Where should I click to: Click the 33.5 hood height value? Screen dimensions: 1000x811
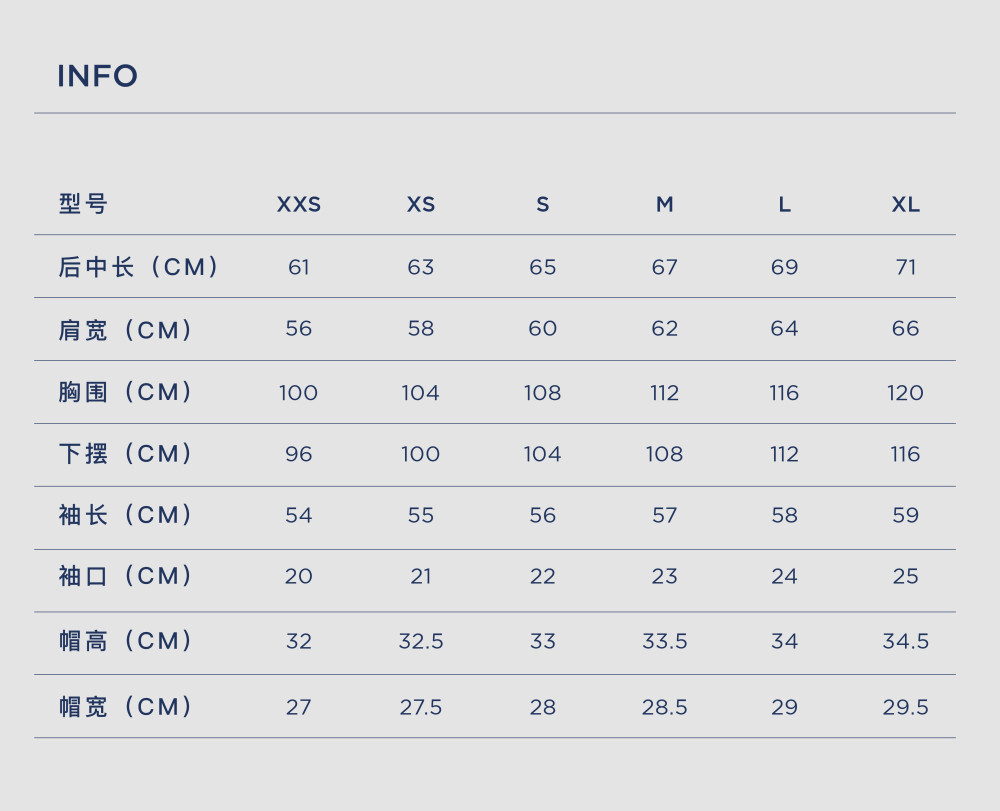665,641
